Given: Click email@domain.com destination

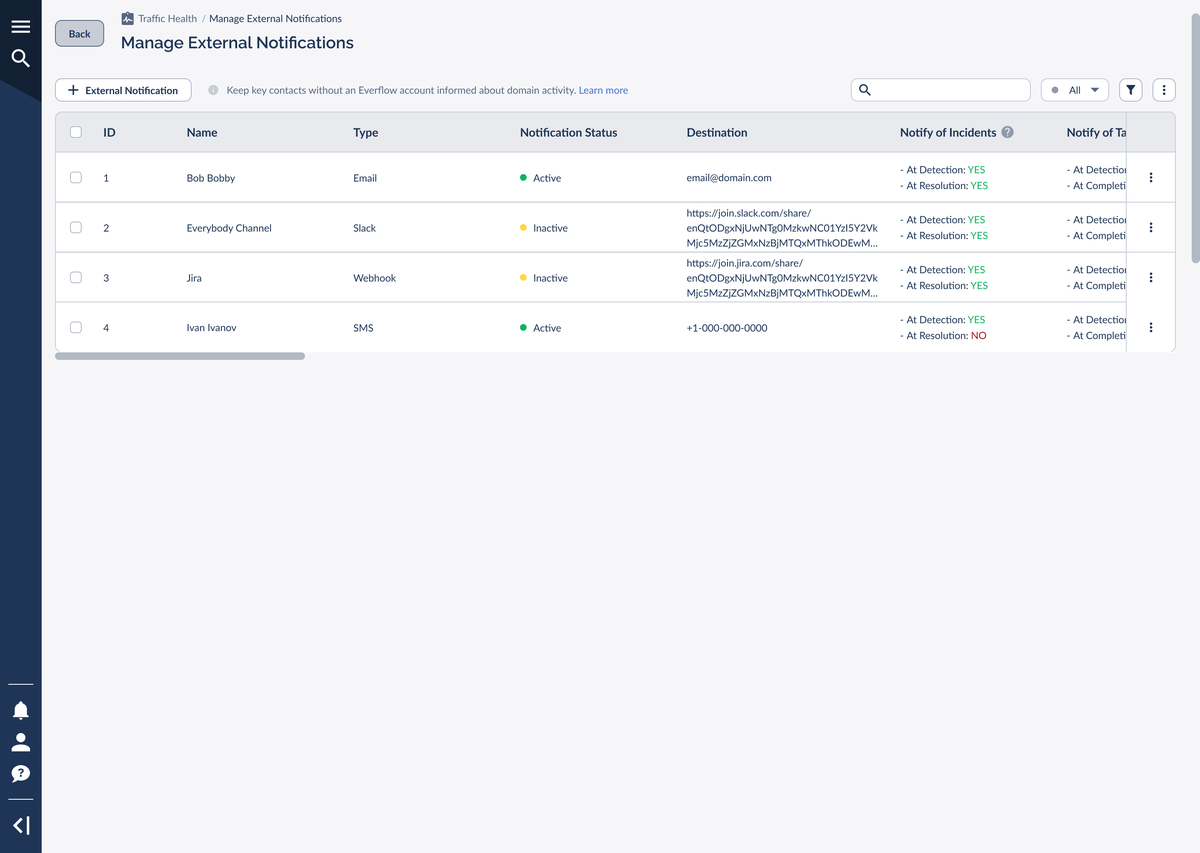Looking at the screenshot, I should (729, 178).
